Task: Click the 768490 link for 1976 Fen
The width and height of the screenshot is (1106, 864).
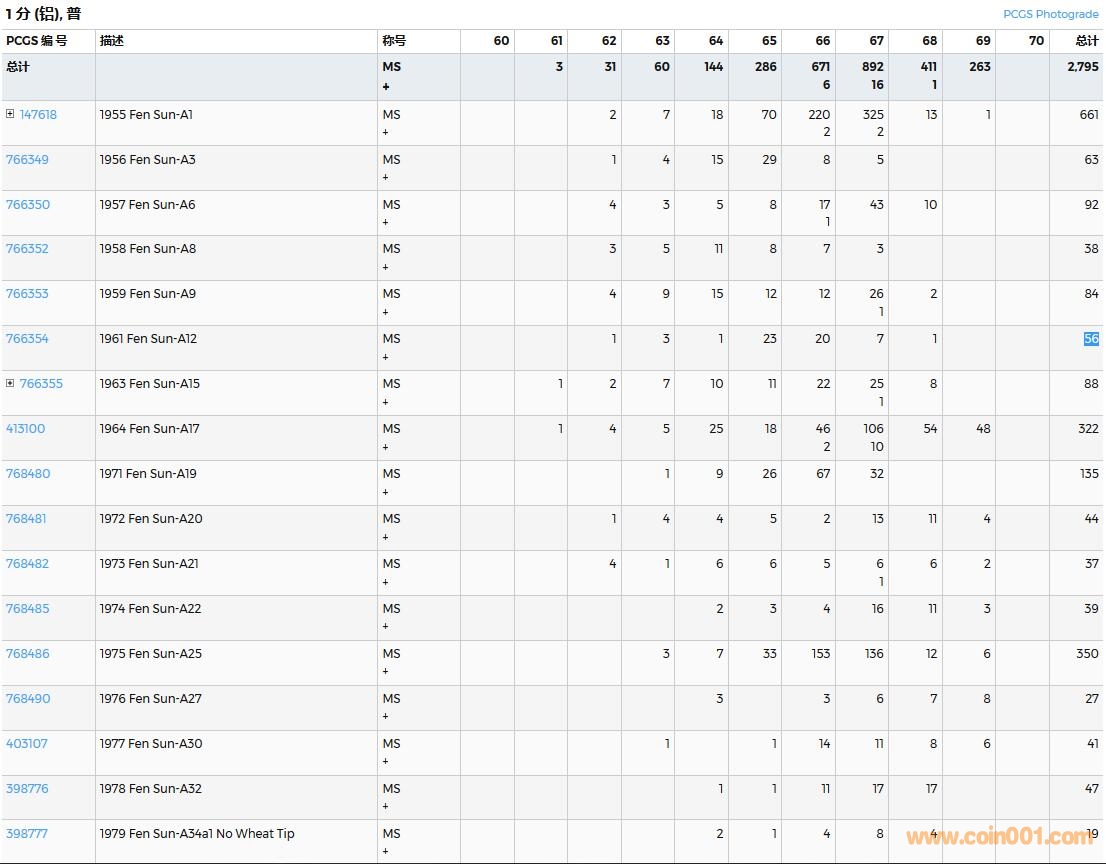Action: coord(27,698)
